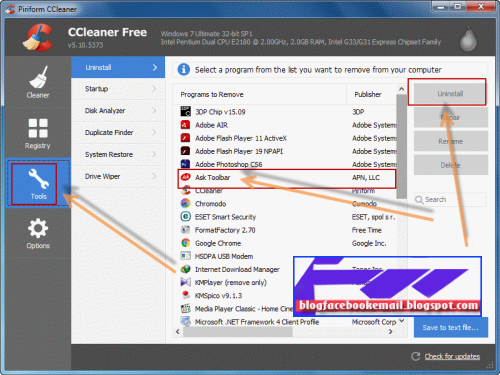Focus the Search input field
The width and height of the screenshot is (500, 375).
[450, 199]
